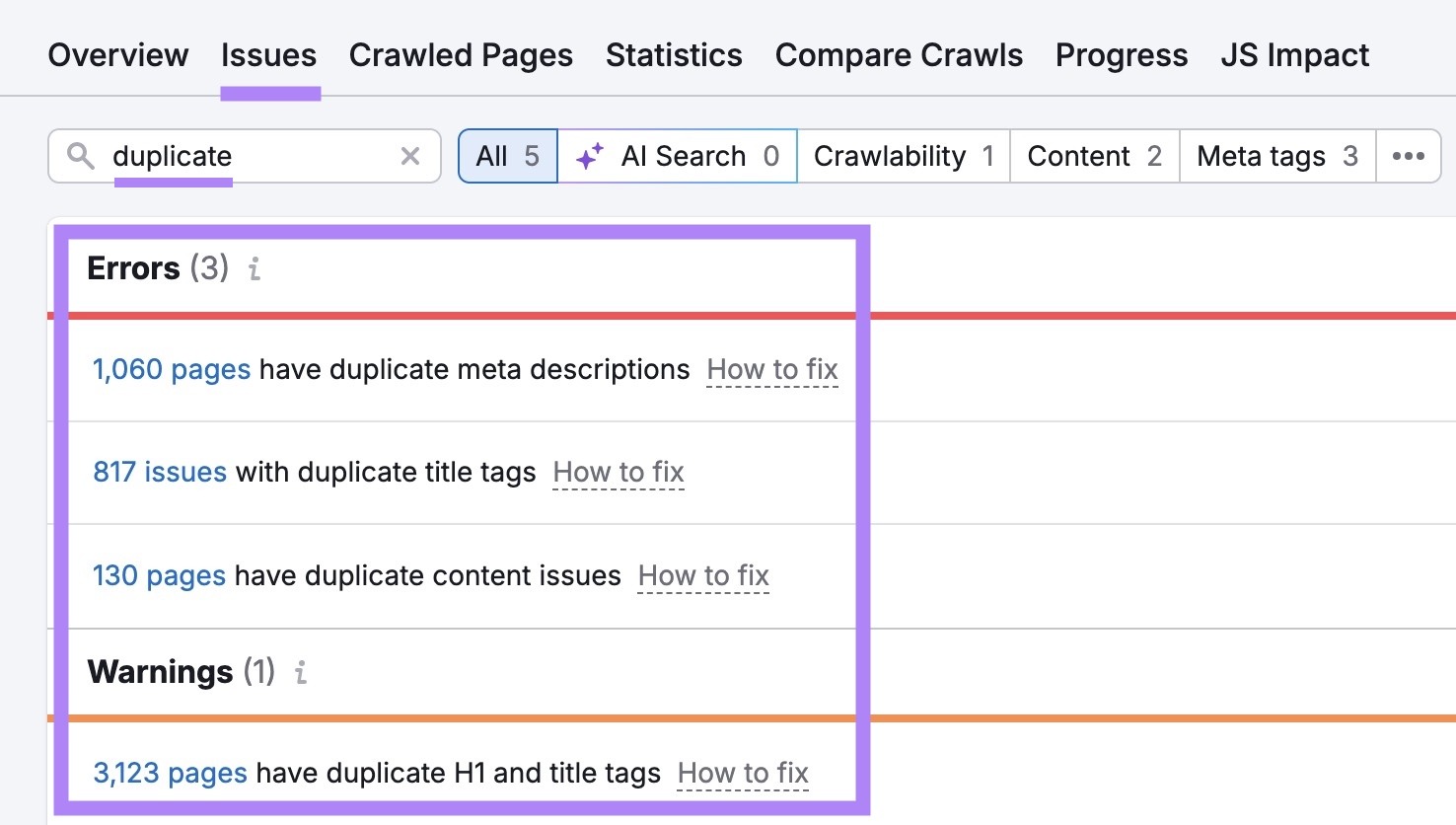
Task: Click the search magnifier icon
Action: coord(80,156)
